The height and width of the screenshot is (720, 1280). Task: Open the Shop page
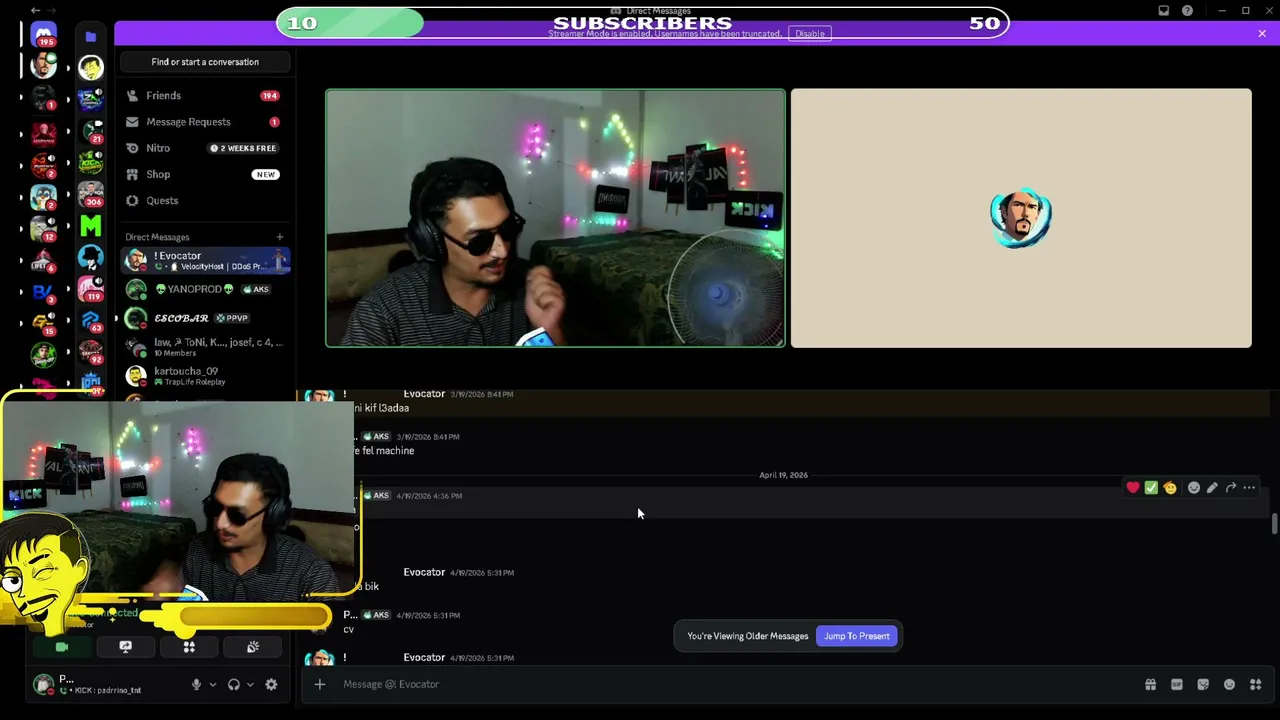205,174
